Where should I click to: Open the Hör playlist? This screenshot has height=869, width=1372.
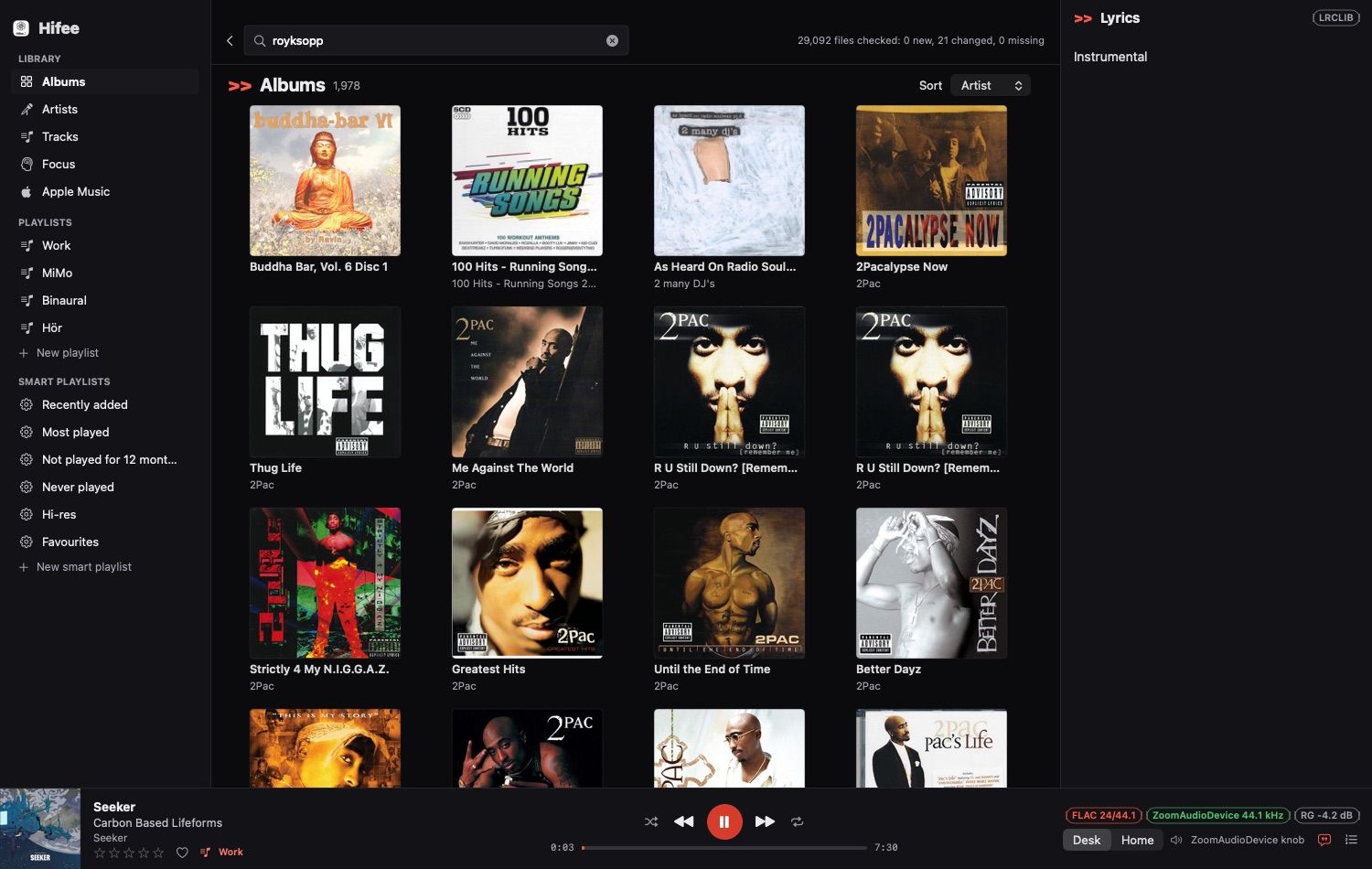105,327
